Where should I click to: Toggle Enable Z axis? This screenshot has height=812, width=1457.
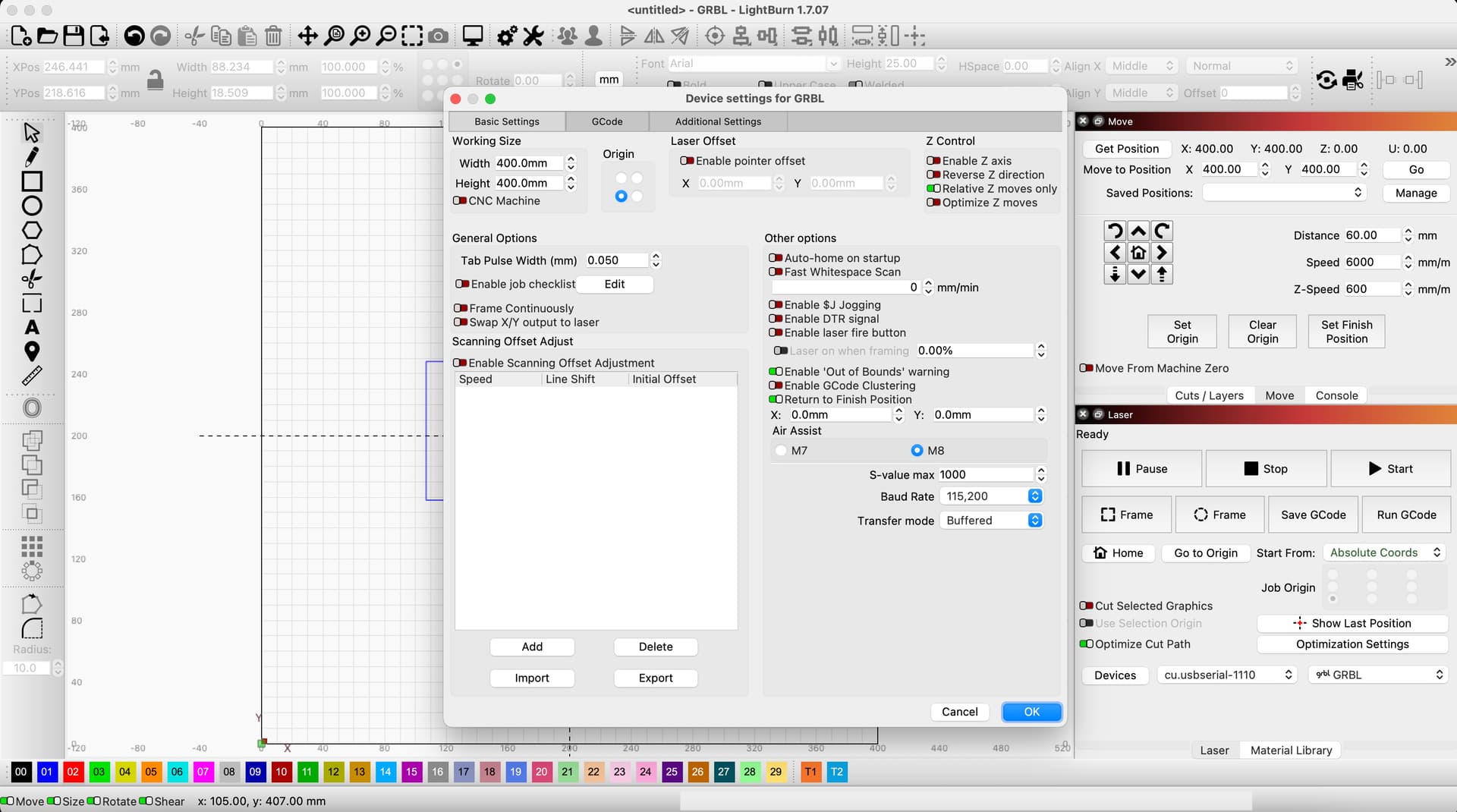coord(933,161)
